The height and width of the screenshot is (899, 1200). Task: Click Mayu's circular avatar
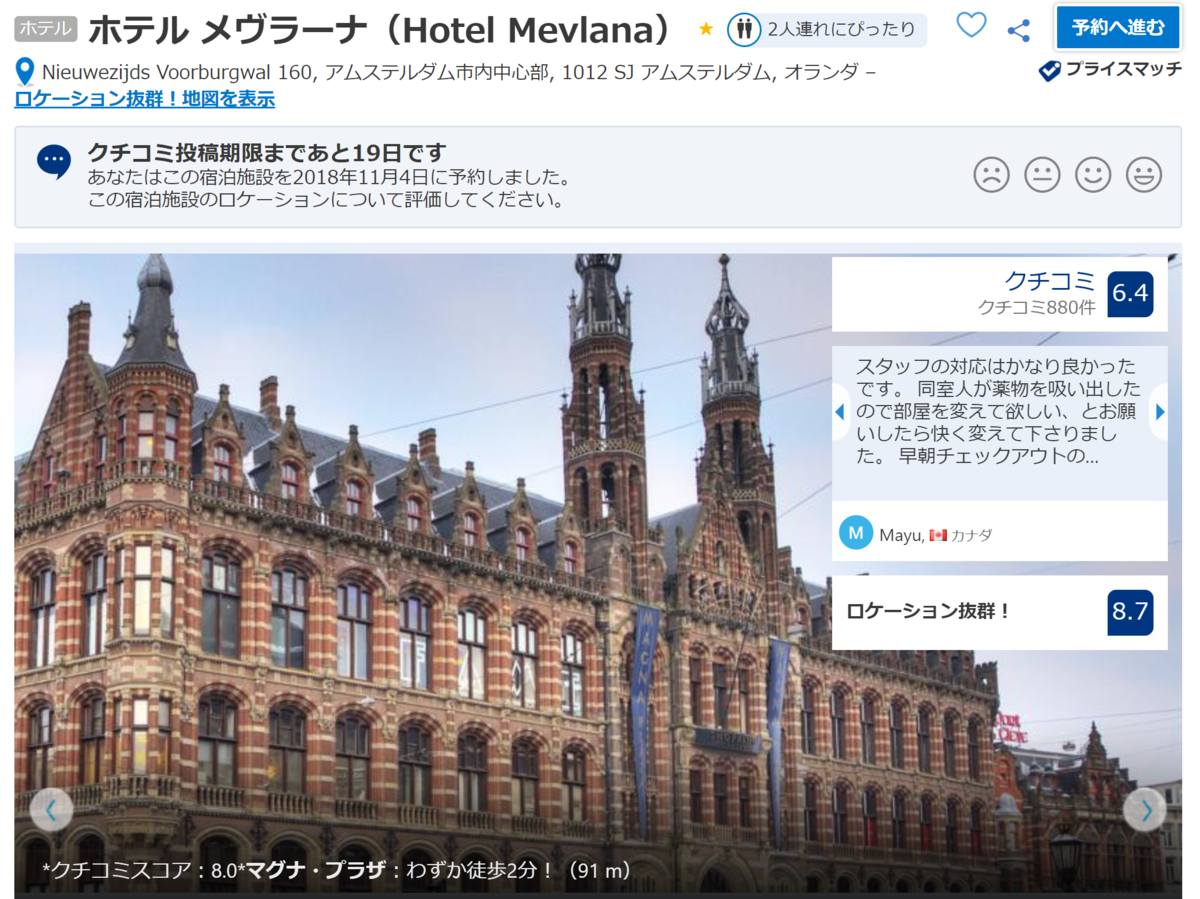pyautogui.click(x=855, y=533)
